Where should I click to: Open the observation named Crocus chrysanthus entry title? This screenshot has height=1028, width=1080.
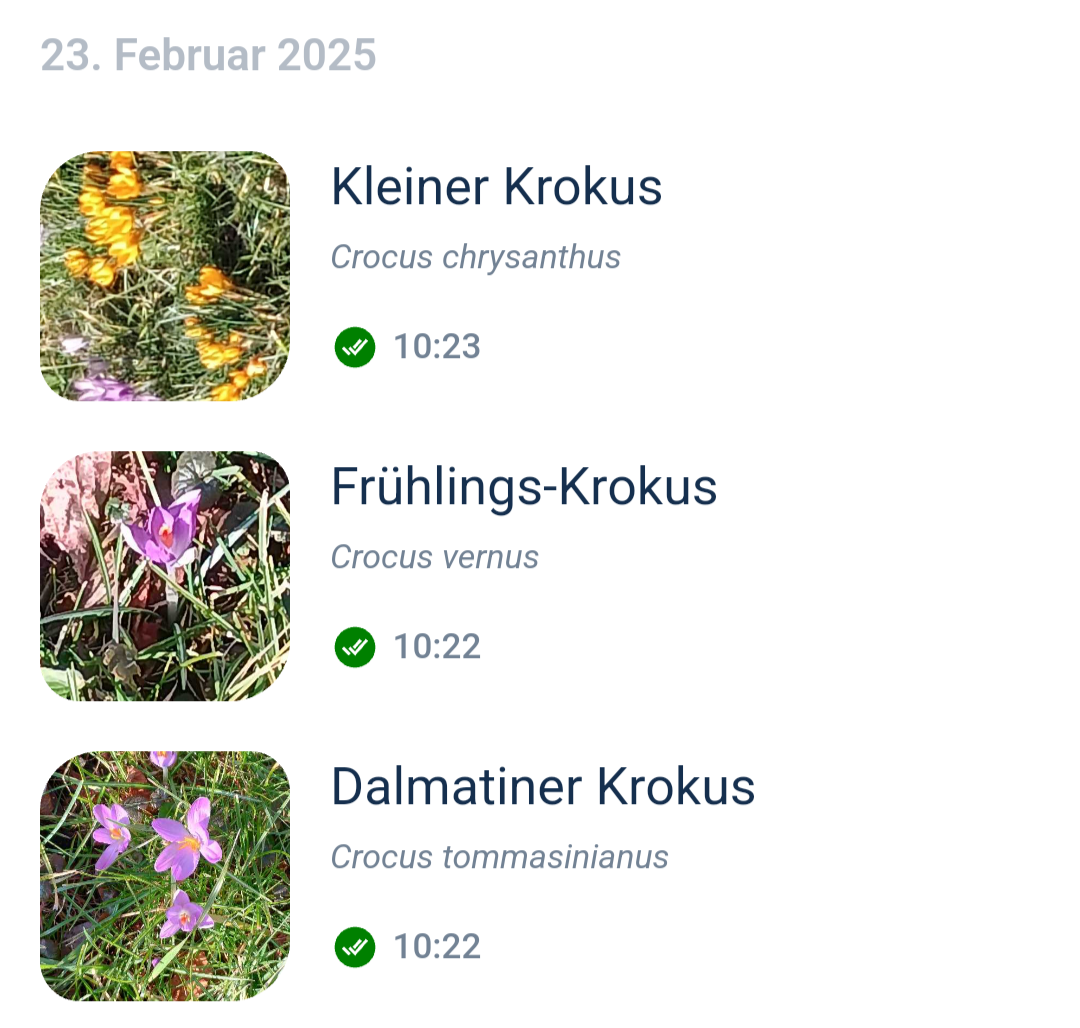click(x=496, y=187)
